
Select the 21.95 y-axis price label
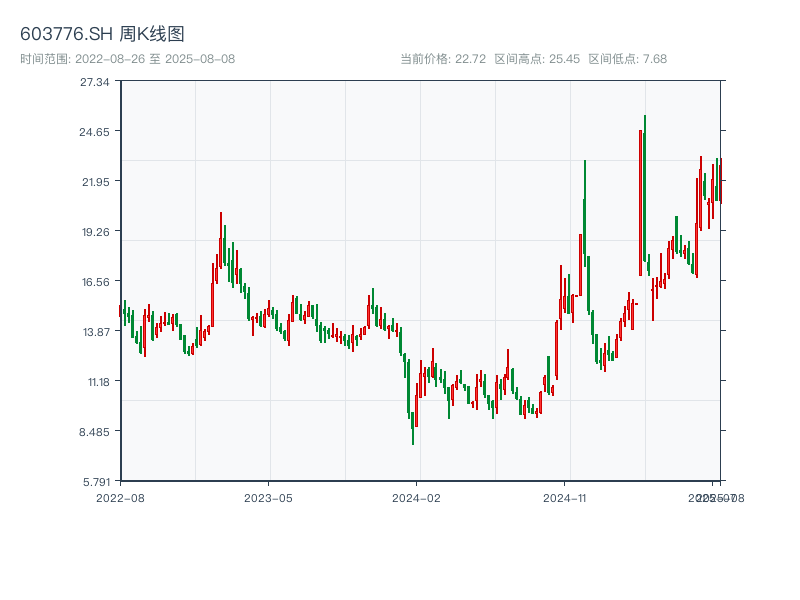coord(95,182)
